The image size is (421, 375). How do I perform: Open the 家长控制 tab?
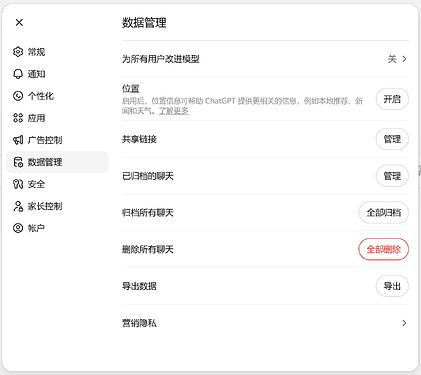click(x=57, y=206)
